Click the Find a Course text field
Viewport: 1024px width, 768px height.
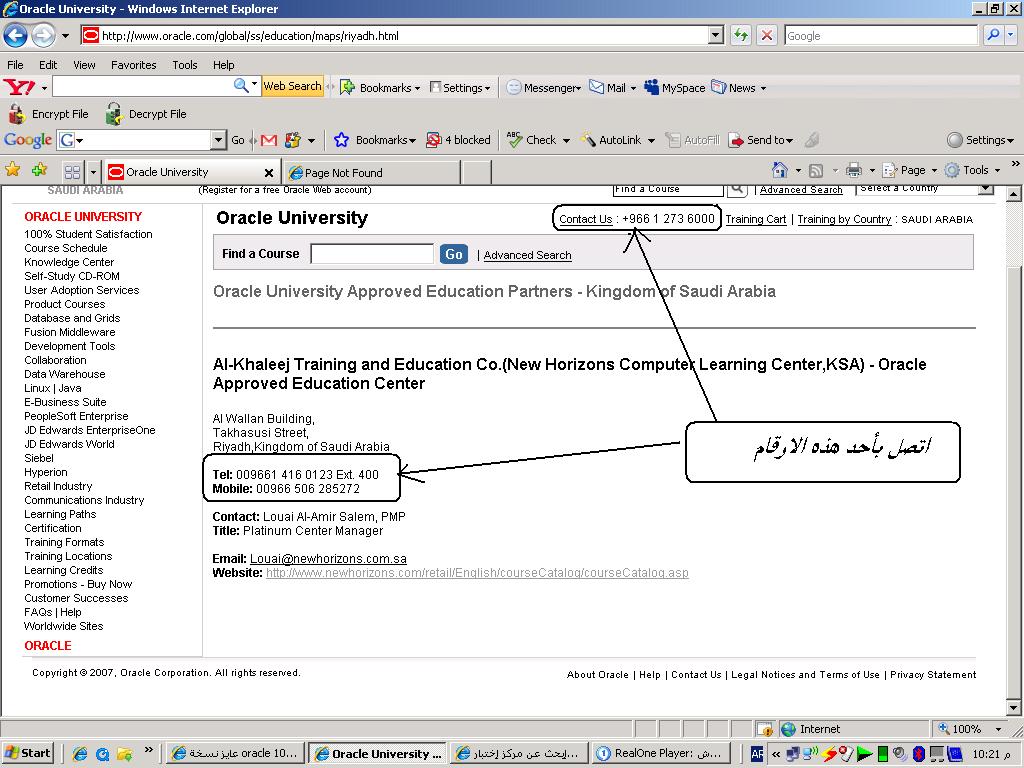(372, 254)
